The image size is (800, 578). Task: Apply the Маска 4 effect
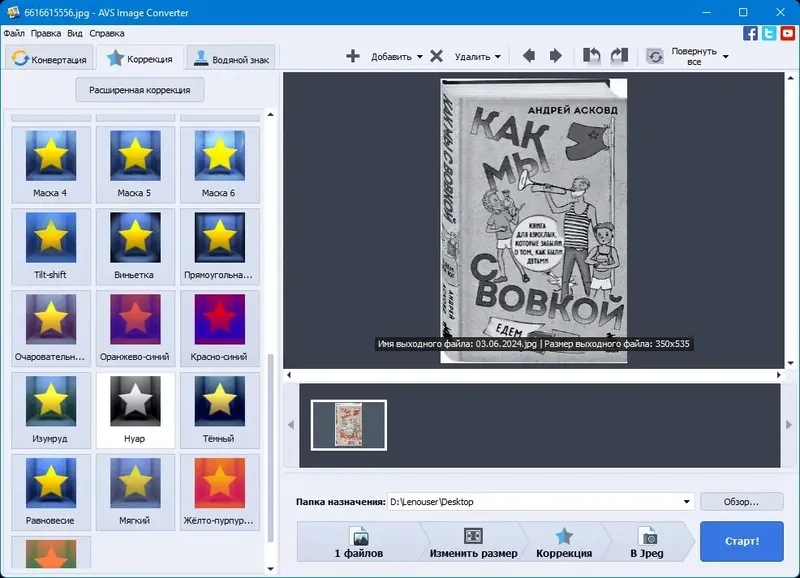pos(51,164)
